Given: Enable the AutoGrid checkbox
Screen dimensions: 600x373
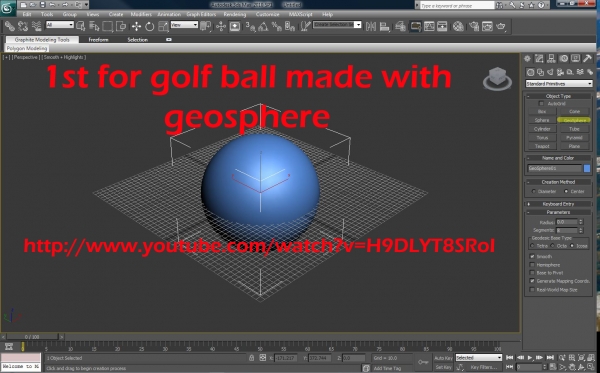Looking at the screenshot, I should coord(541,104).
